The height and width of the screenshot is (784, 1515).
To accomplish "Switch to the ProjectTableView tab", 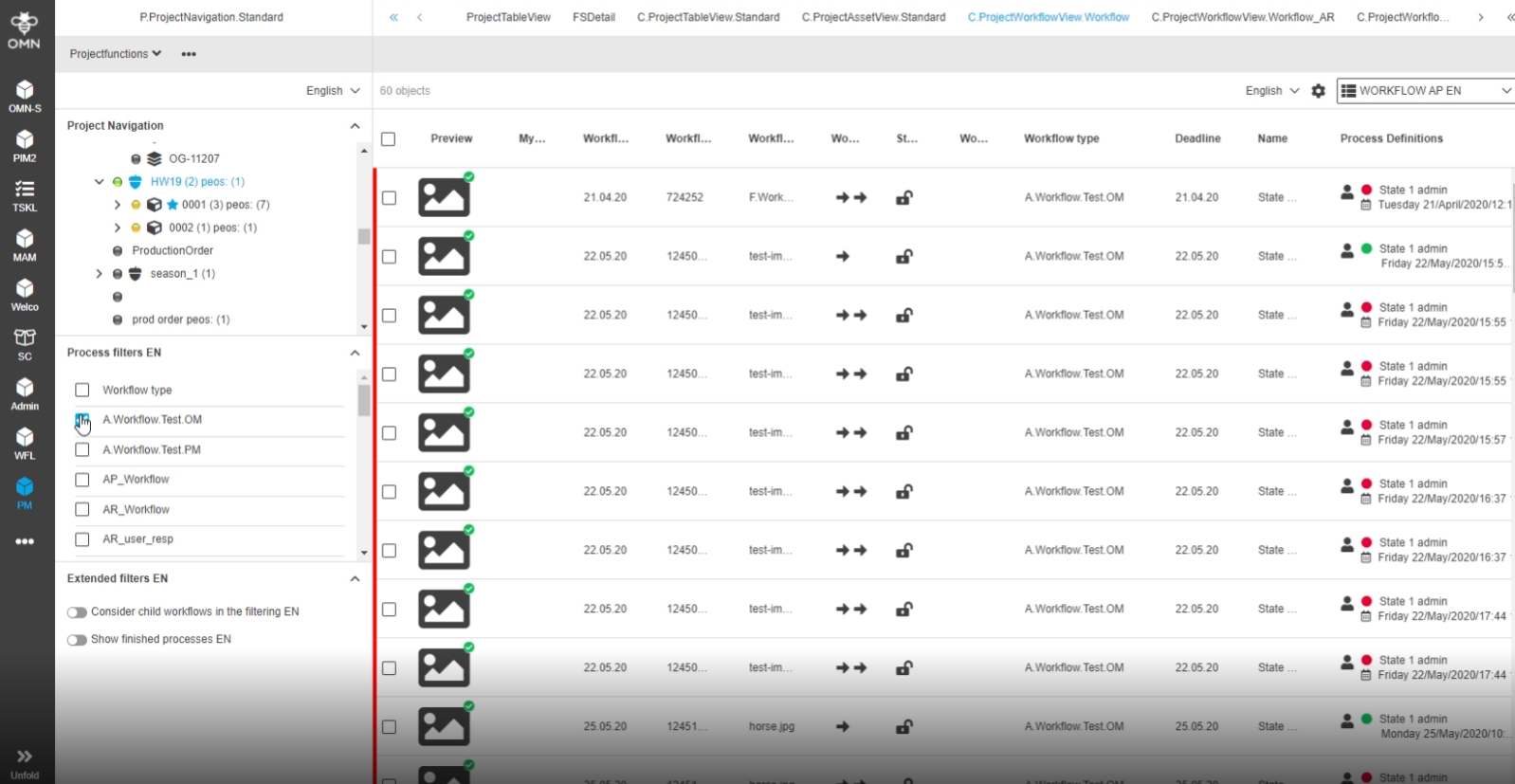I will click(x=508, y=17).
